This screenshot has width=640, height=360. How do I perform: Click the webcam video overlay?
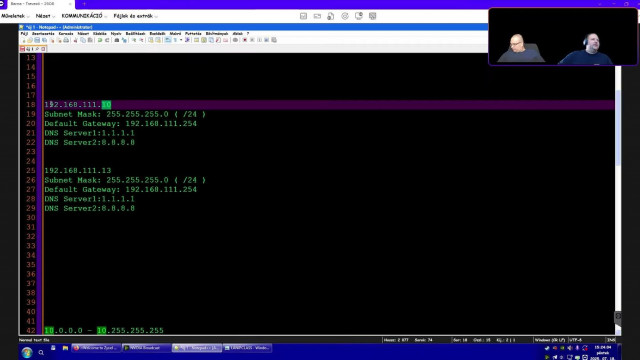tap(563, 36)
